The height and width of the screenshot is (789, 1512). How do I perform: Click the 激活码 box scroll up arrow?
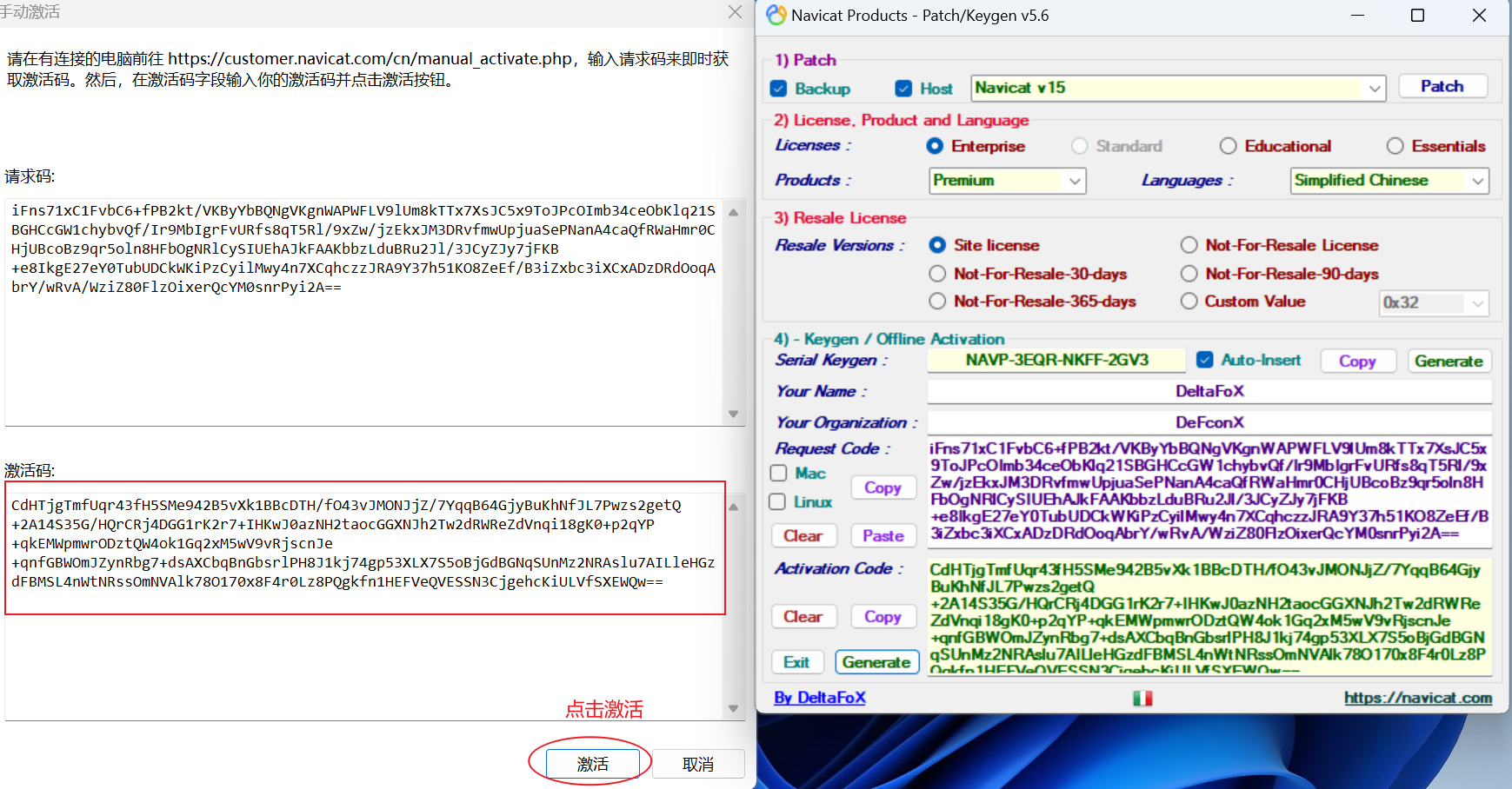coord(734,507)
